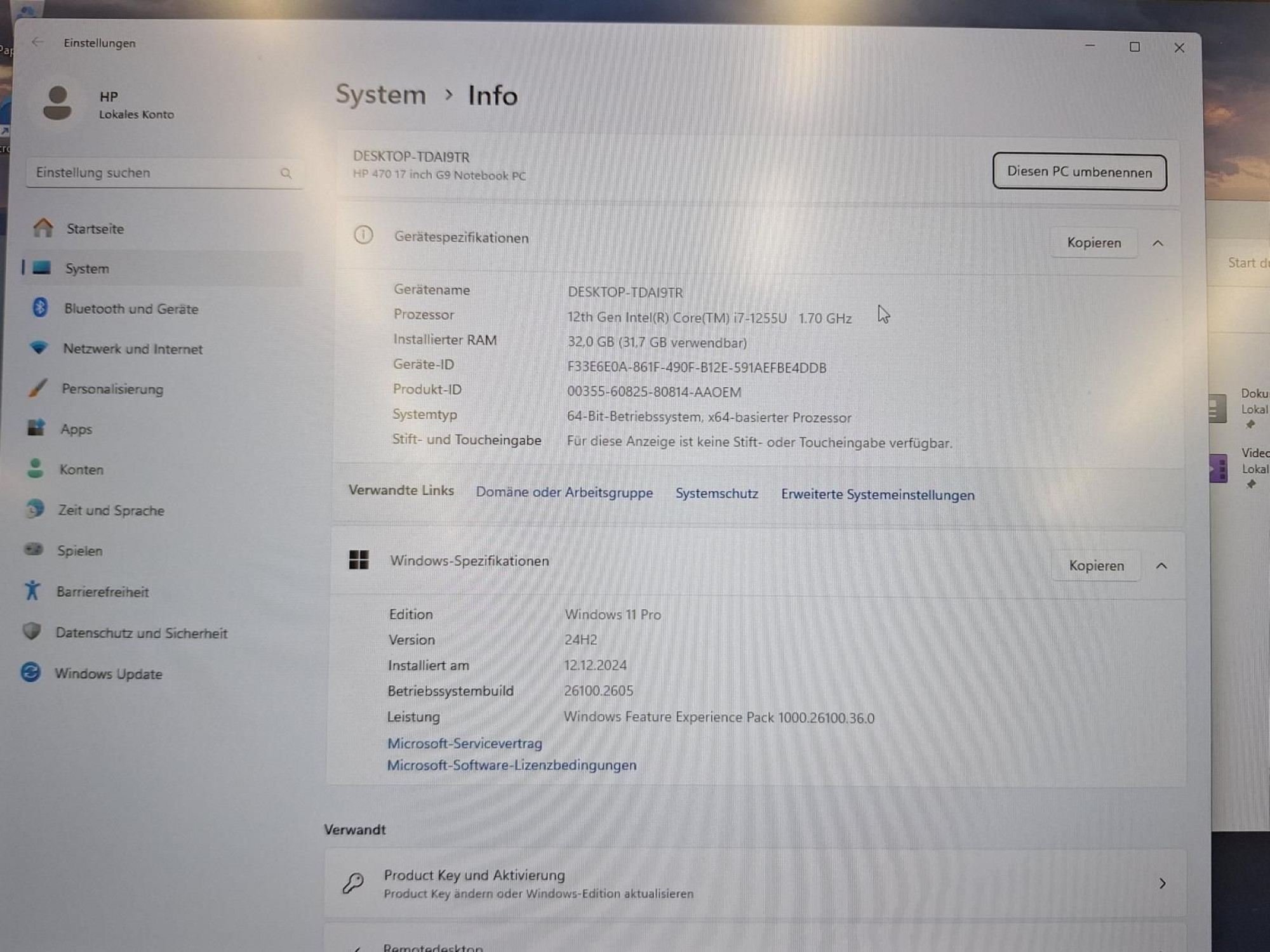Click the Datenschutz shield icon
Screen dimensions: 1270x952
click(32, 631)
